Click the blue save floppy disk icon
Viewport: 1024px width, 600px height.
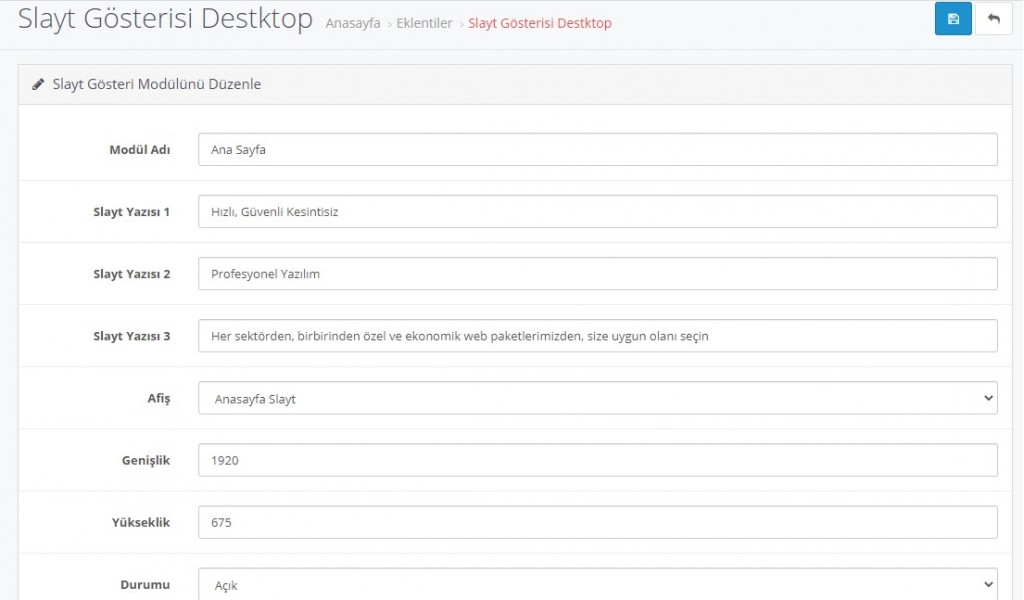click(x=953, y=19)
